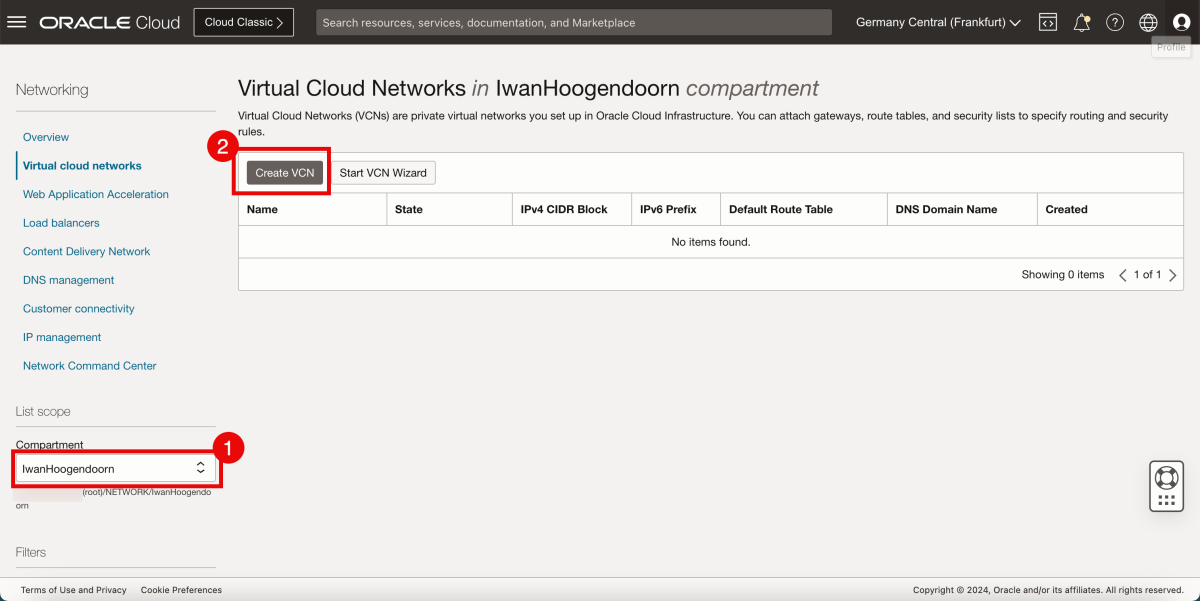Open the user Profile avatar menu

pyautogui.click(x=1180, y=21)
